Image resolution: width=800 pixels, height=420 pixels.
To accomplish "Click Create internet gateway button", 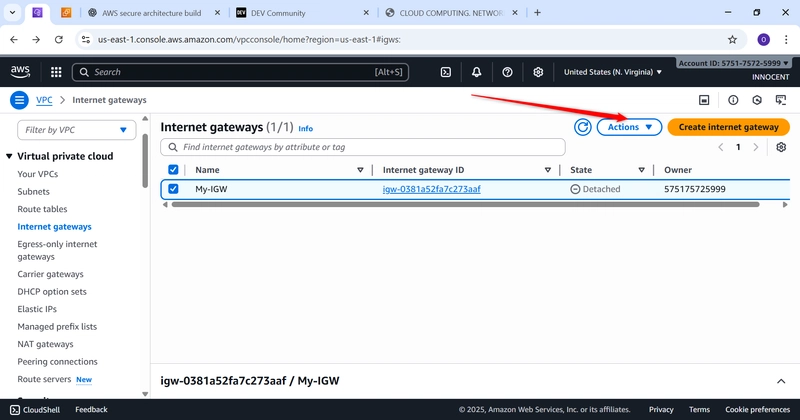I will tap(729, 127).
